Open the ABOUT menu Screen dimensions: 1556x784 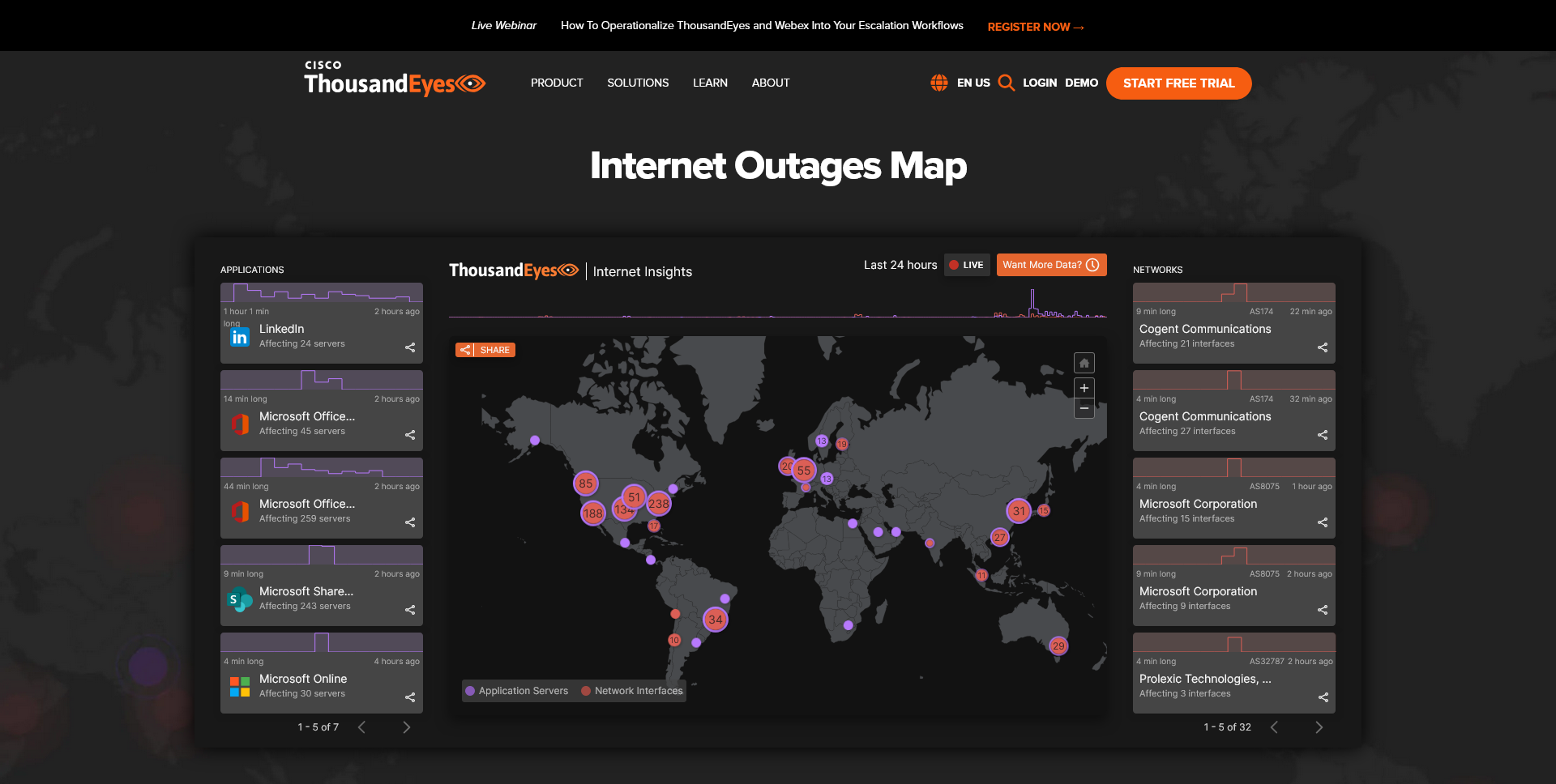771,83
